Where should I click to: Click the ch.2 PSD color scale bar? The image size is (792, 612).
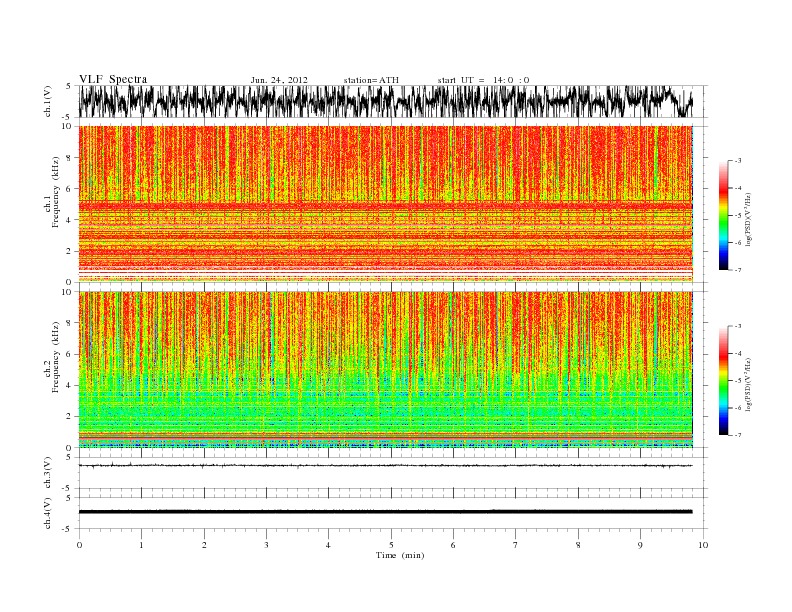tap(723, 380)
